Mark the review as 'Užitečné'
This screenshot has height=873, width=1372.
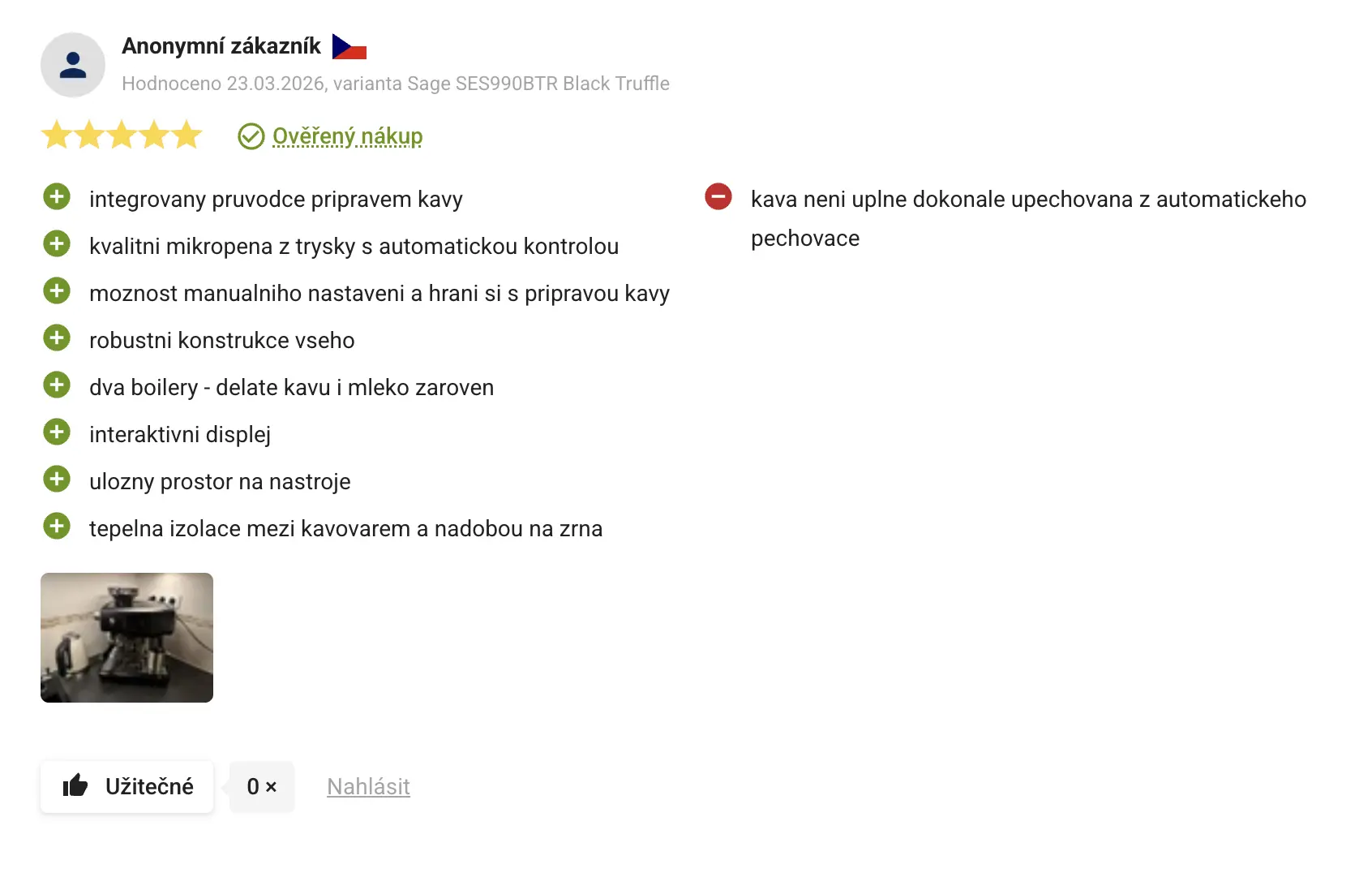(x=127, y=786)
